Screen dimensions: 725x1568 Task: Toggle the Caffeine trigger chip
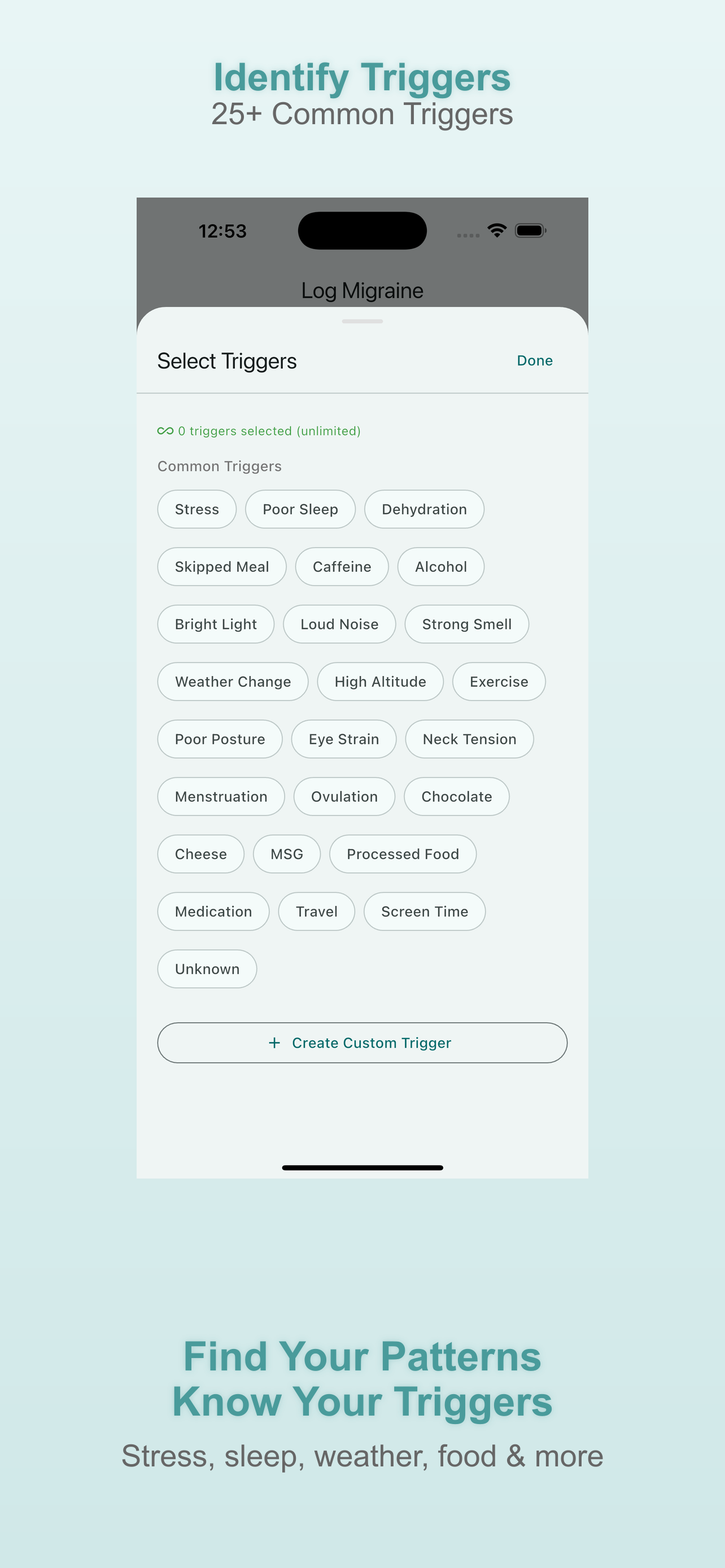point(342,567)
